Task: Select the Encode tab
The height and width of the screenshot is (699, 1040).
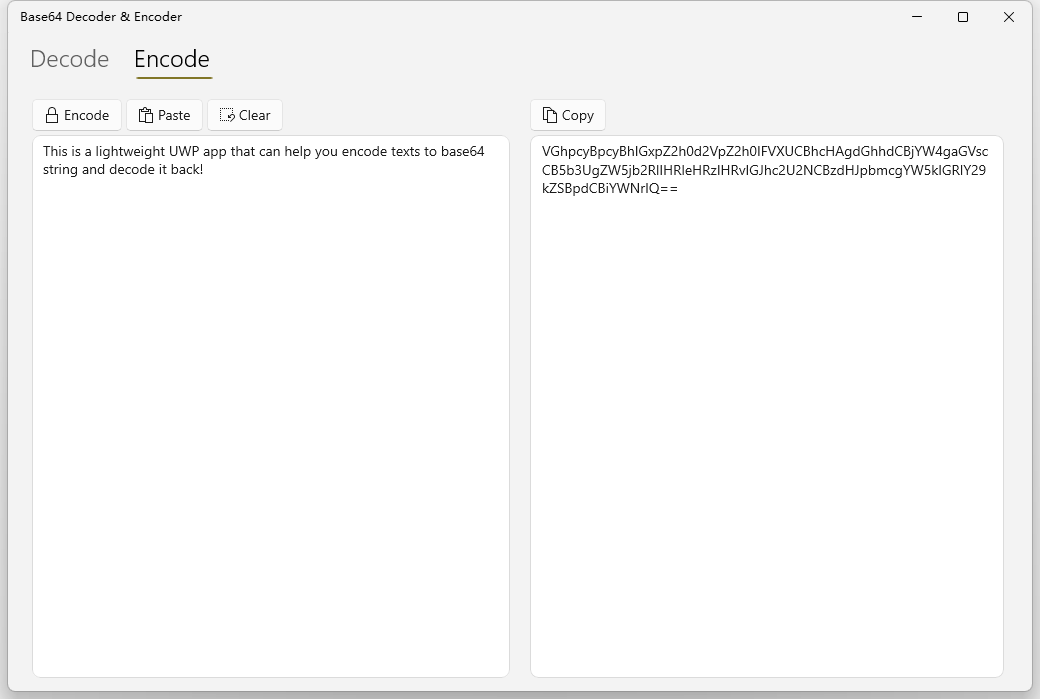Action: coord(172,59)
